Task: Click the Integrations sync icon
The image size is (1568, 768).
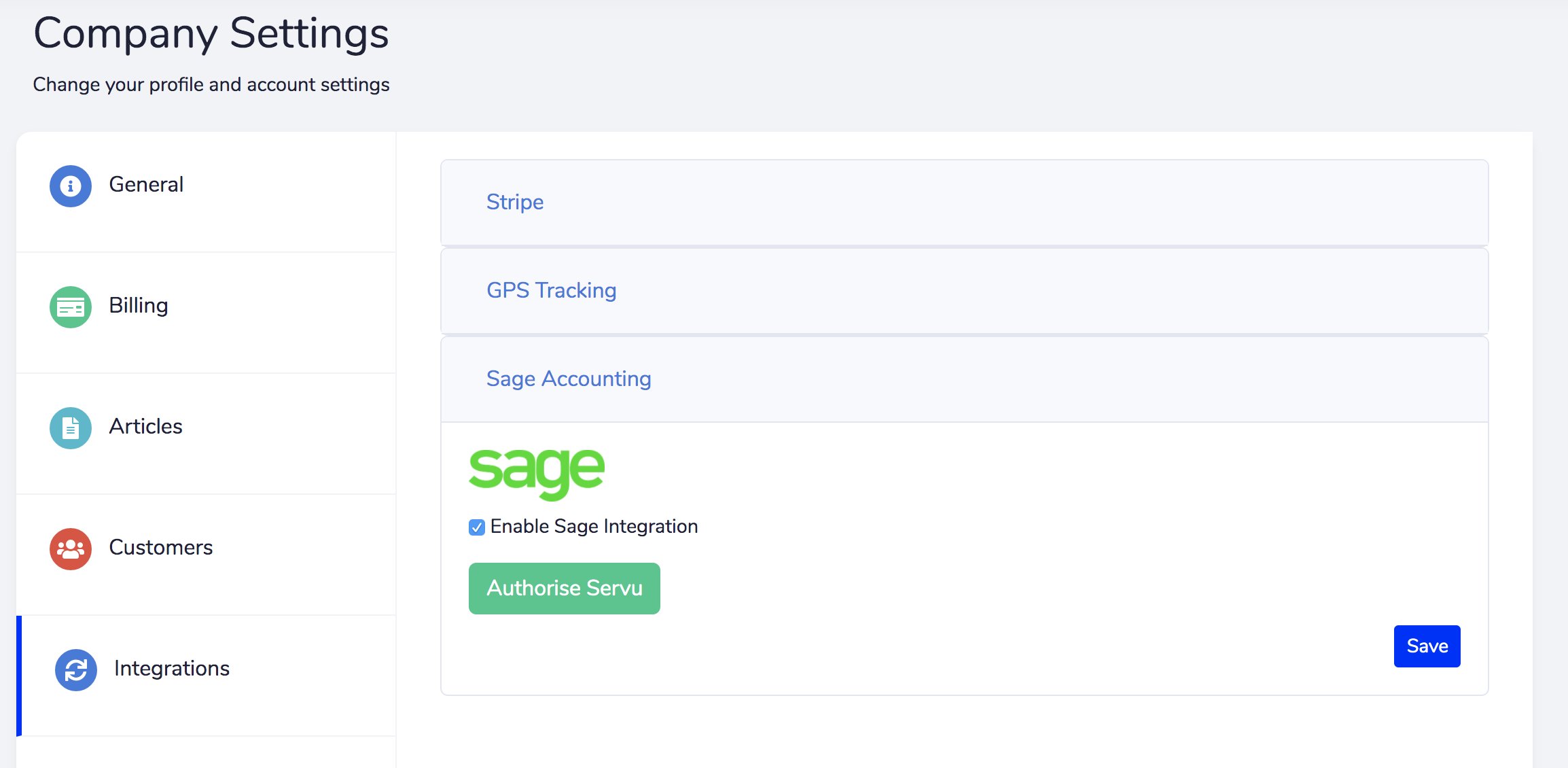Action: [x=76, y=669]
